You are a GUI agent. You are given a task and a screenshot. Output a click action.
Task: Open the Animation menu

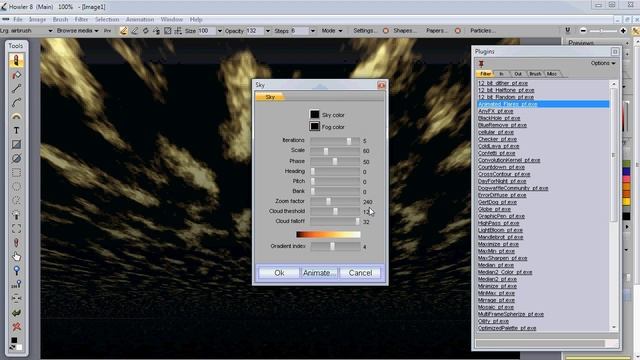[x=140, y=19]
